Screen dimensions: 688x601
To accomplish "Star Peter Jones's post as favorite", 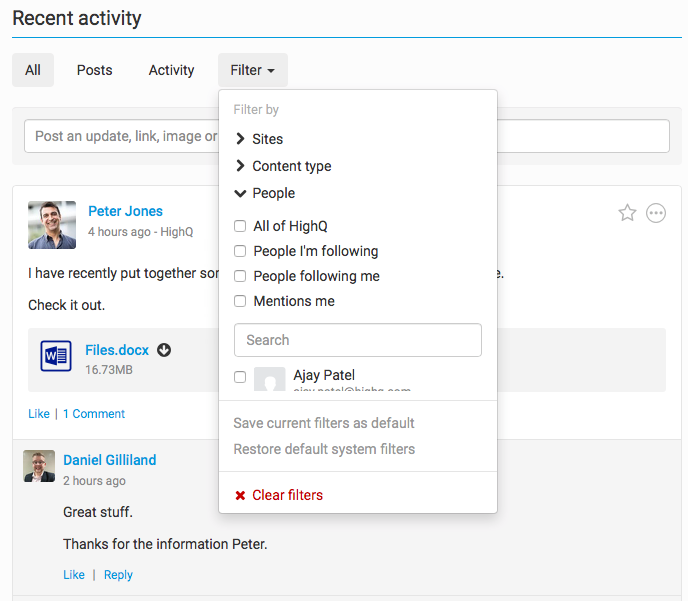I will 627,213.
